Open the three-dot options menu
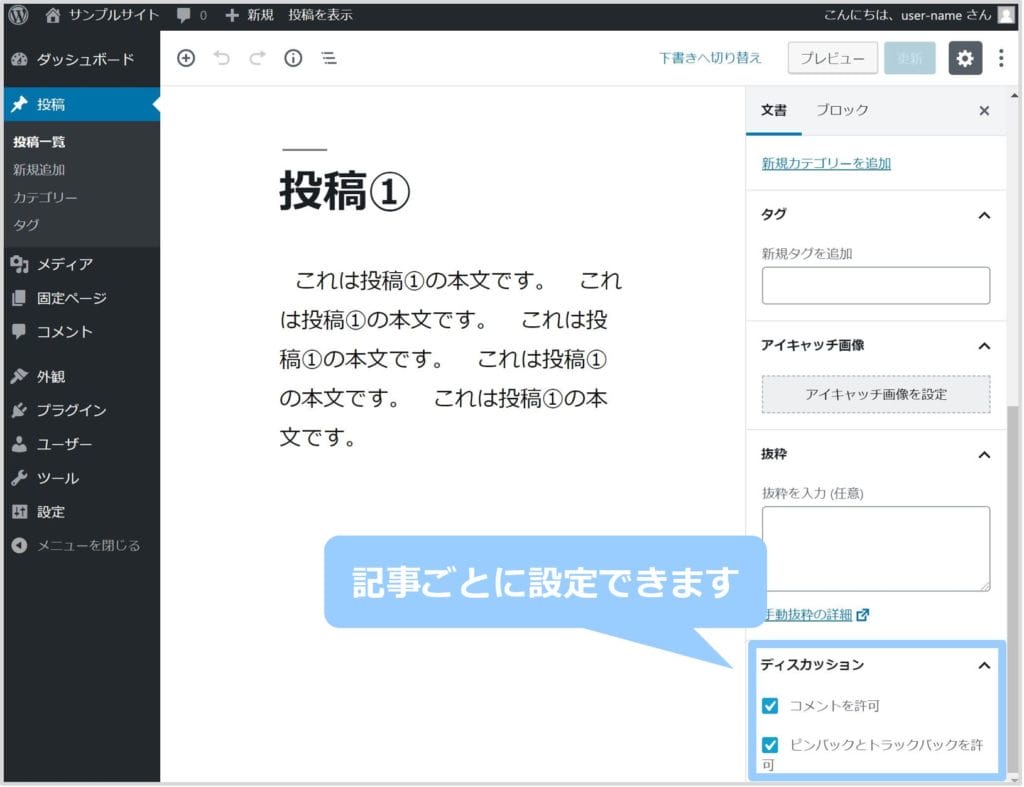 (1001, 58)
